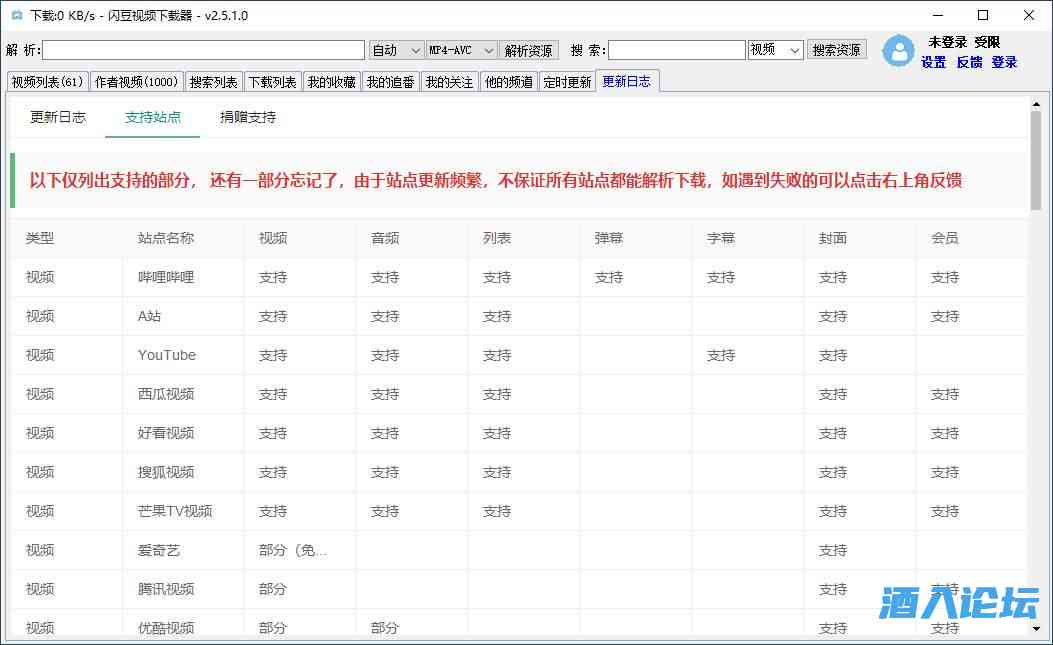Open the 捐赠支持 sub-tab

click(248, 118)
